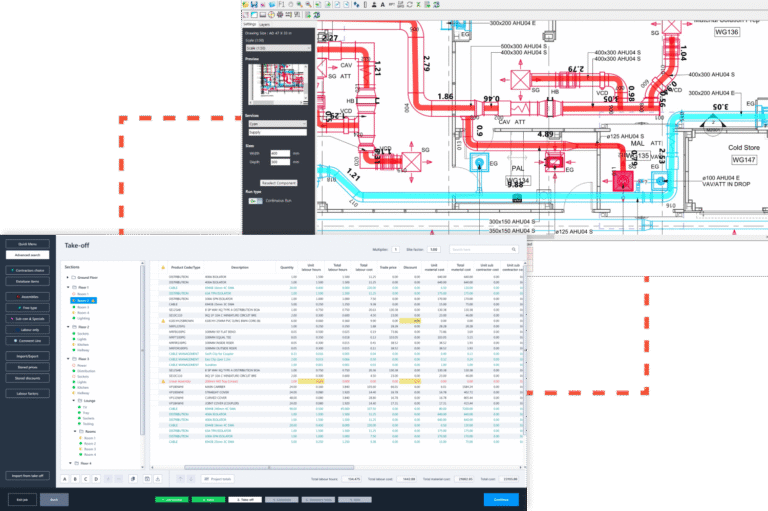Open the Quick Menu
The height and width of the screenshot is (511, 768).
coord(27,243)
